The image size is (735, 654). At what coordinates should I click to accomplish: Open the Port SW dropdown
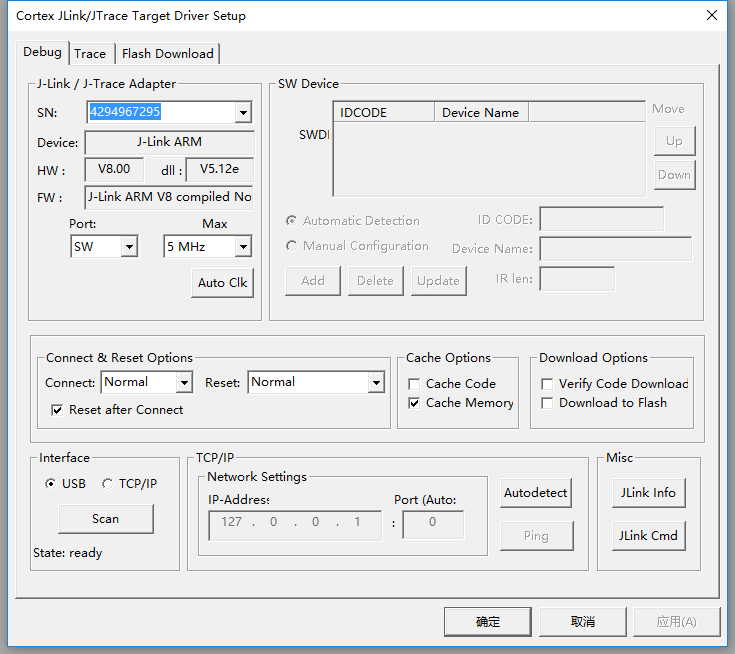[129, 247]
